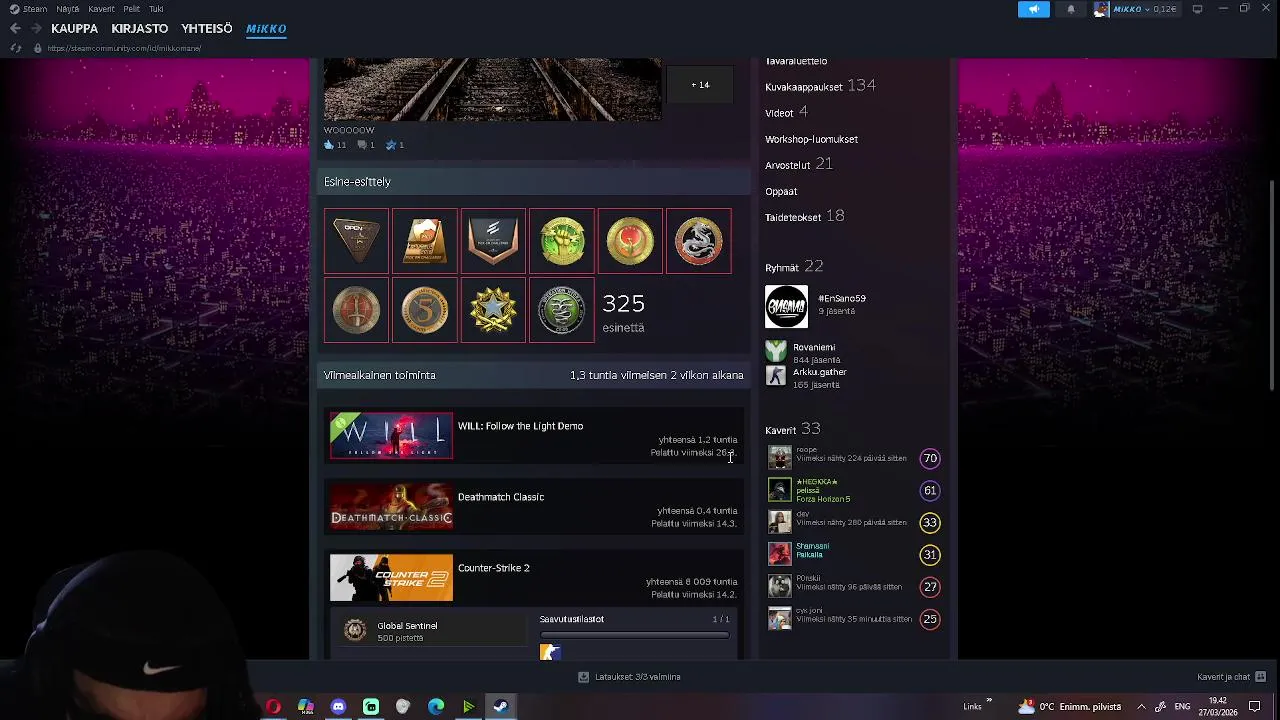Expand the MIKKO account dropdown arrow
The image size is (1280, 720).
tap(1146, 9)
